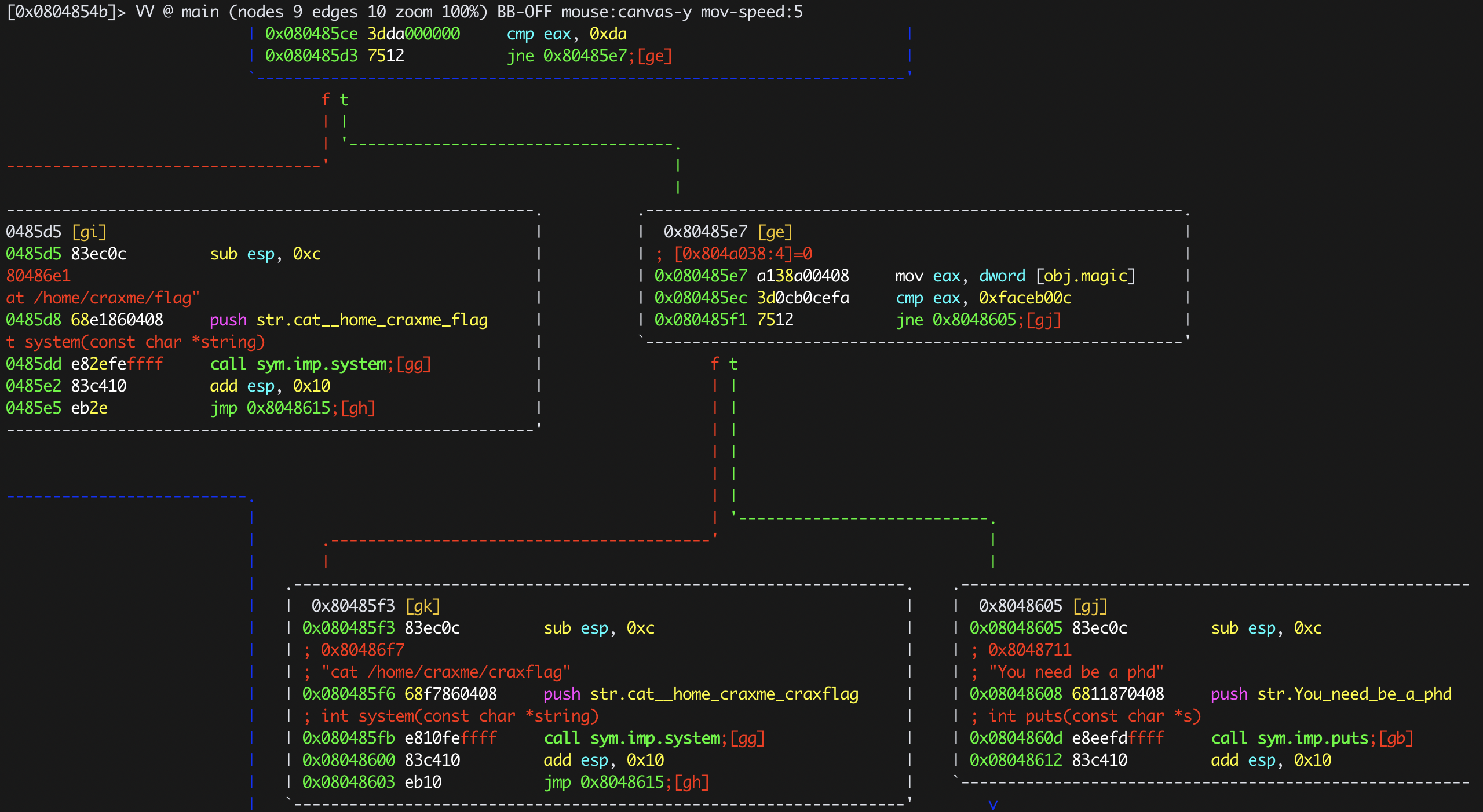Click the 'jne 0x8048605' jump instruction
This screenshot has height=812, width=1483.
956,320
